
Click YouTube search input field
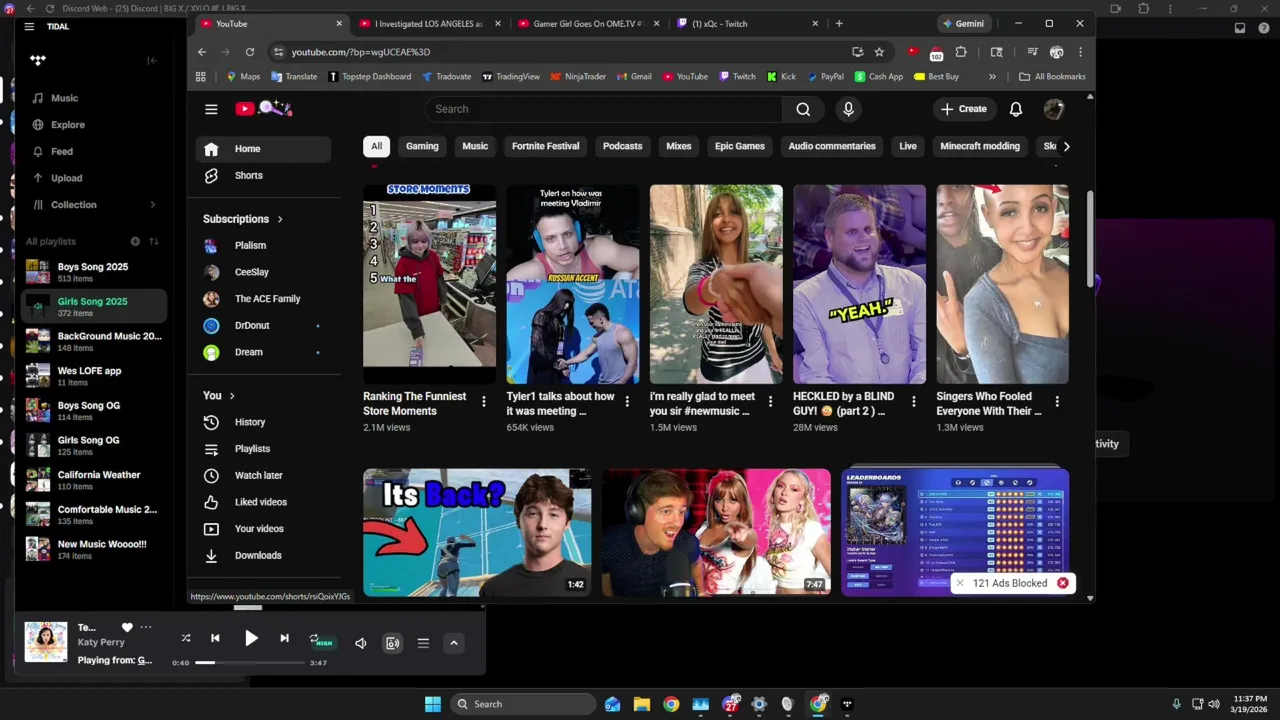click(603, 109)
